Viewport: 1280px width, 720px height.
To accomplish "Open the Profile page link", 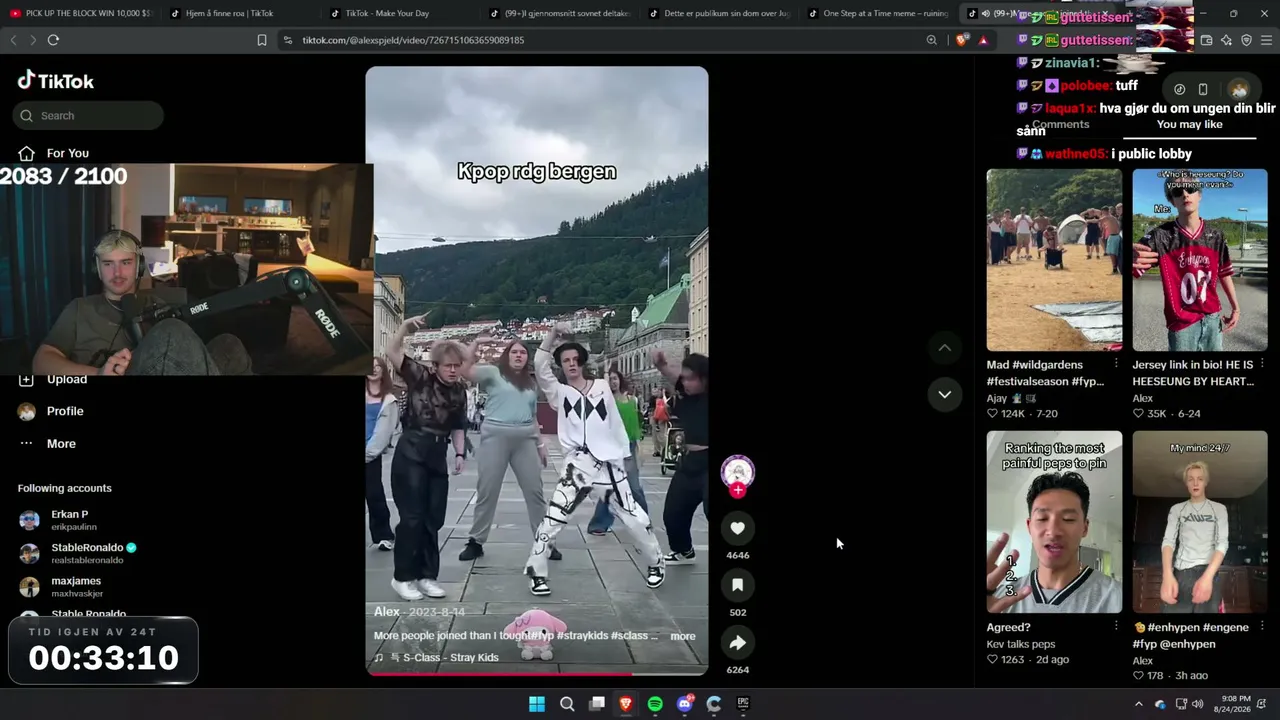I will [65, 411].
